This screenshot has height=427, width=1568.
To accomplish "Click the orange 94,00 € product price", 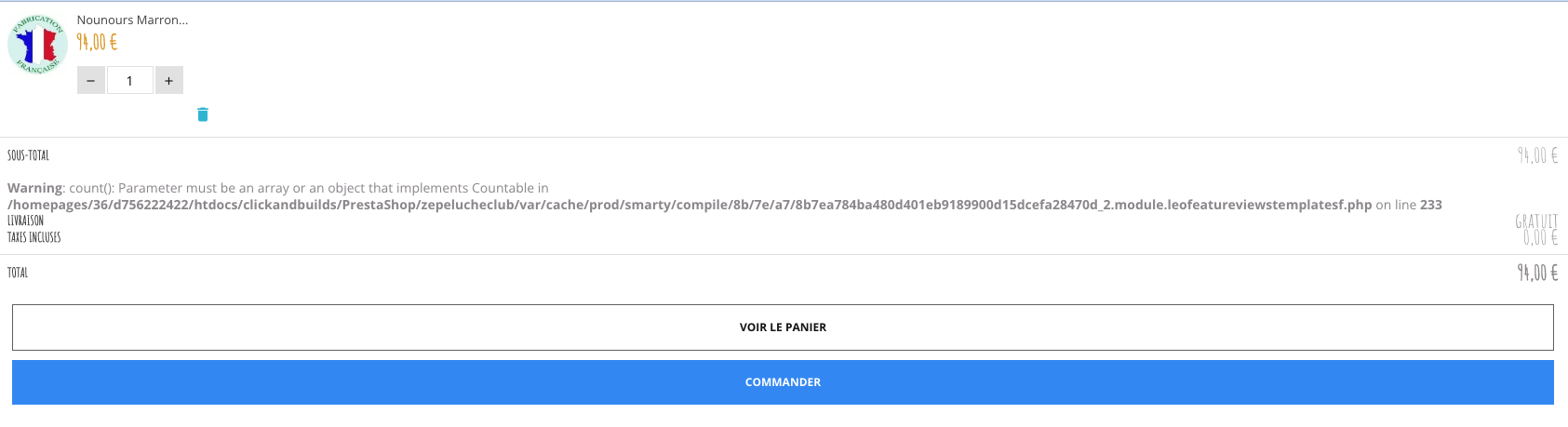I will pyautogui.click(x=97, y=42).
